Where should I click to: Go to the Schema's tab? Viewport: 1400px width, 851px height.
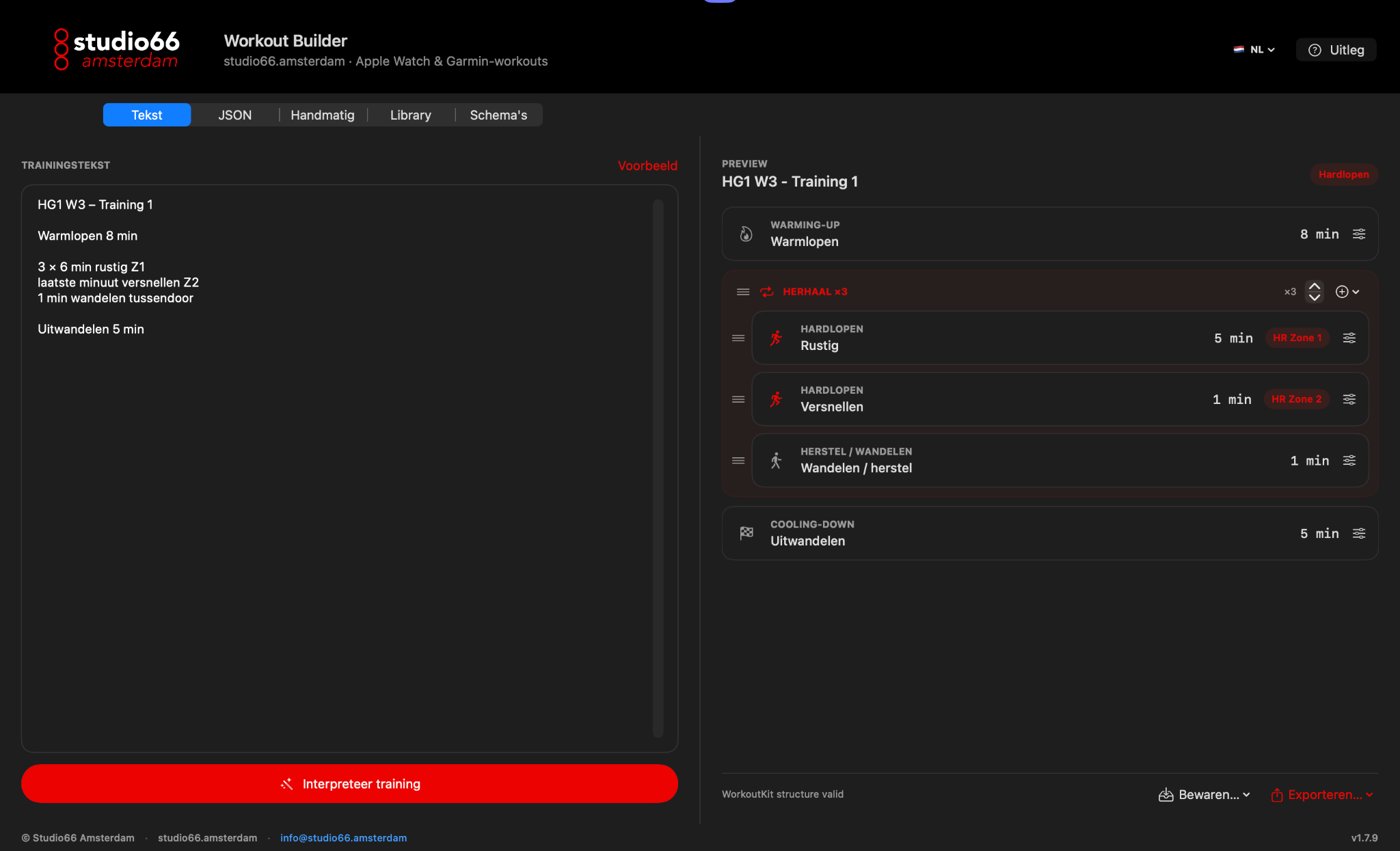(498, 115)
